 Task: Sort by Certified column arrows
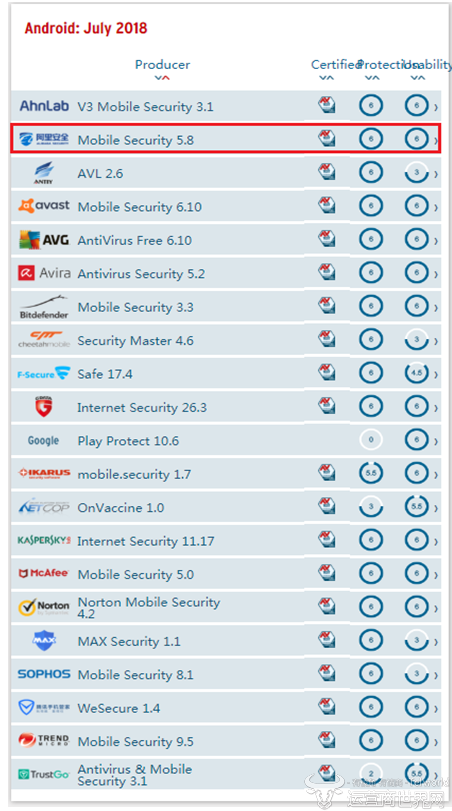coord(326,78)
